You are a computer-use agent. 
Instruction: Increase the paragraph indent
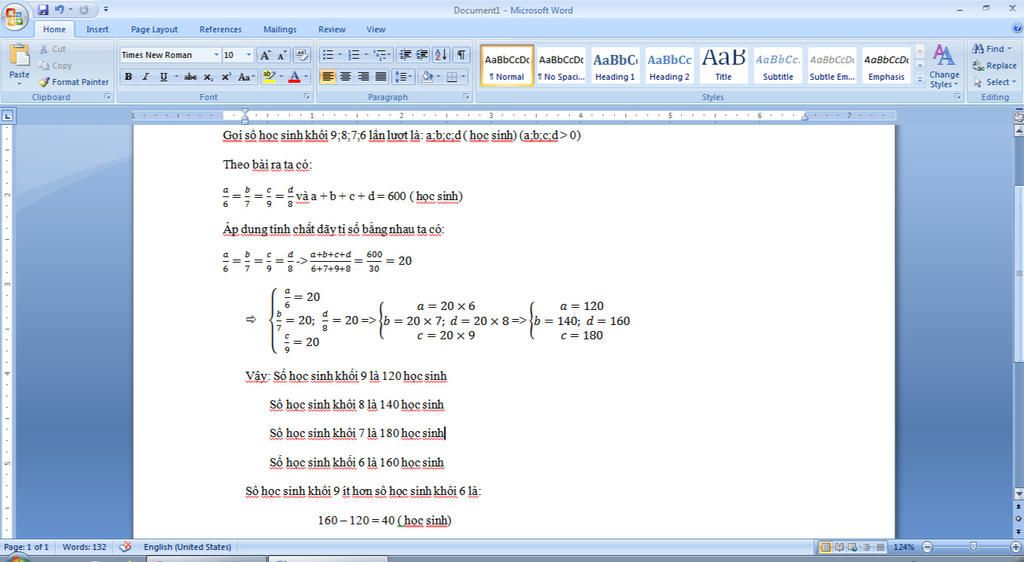pyautogui.click(x=422, y=55)
